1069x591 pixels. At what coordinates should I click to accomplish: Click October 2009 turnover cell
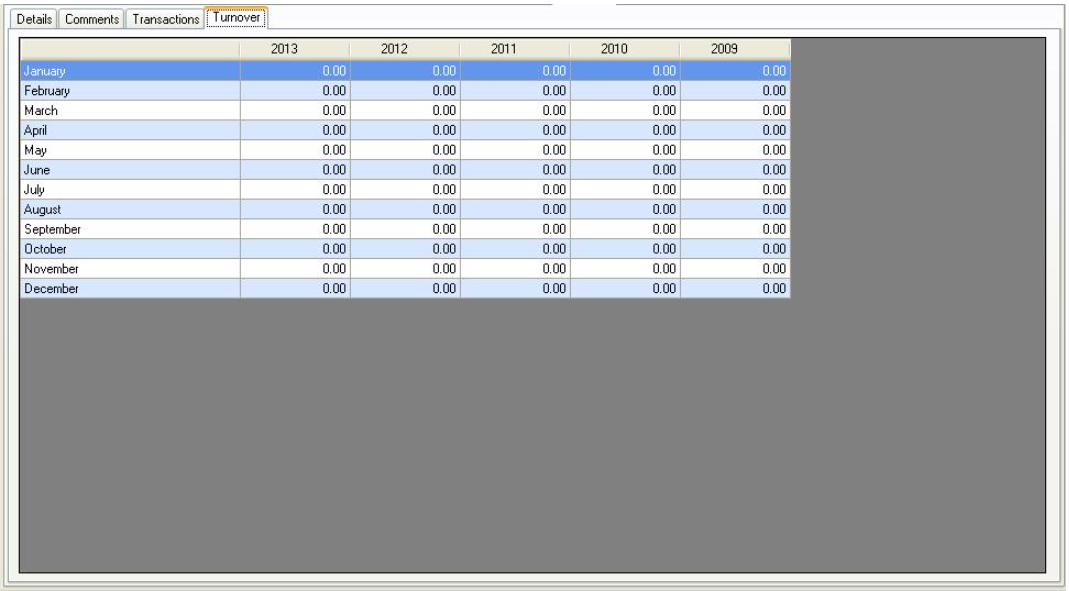pyautogui.click(x=736, y=249)
